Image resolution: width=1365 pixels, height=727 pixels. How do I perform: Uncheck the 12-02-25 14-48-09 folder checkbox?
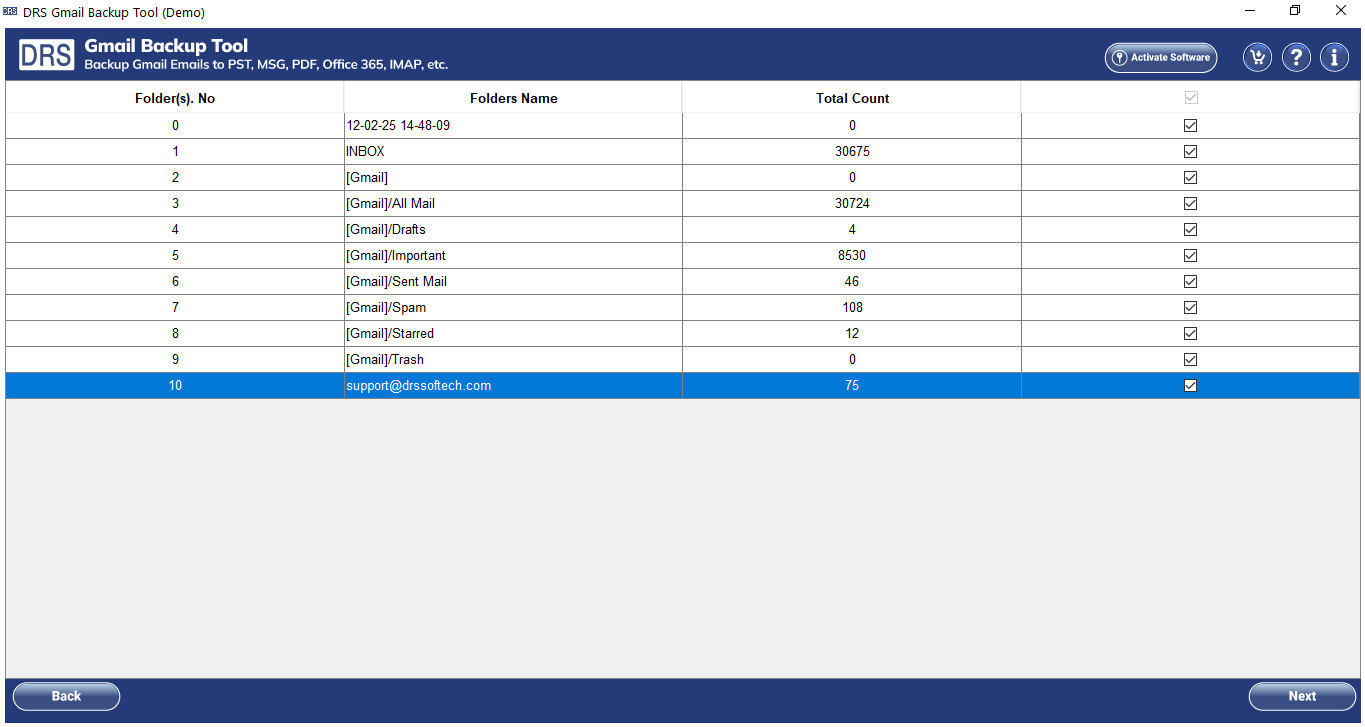point(1190,126)
